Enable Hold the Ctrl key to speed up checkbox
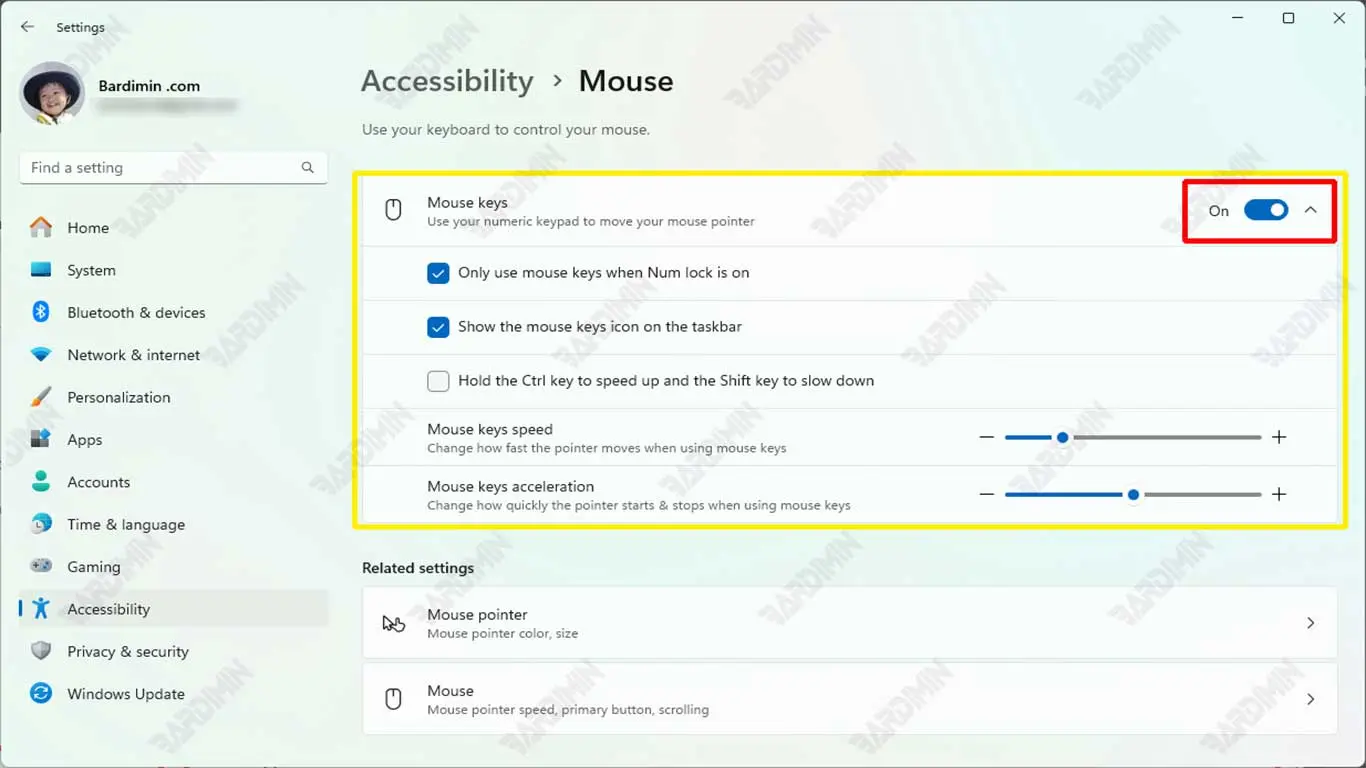 point(438,381)
